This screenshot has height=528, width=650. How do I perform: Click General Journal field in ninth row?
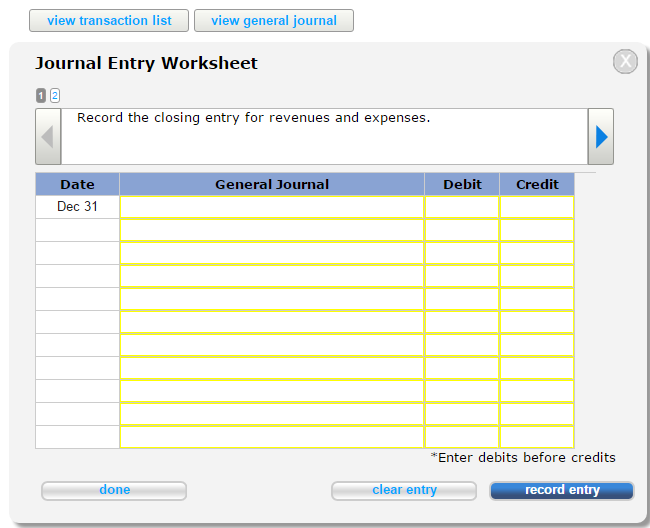[272, 391]
